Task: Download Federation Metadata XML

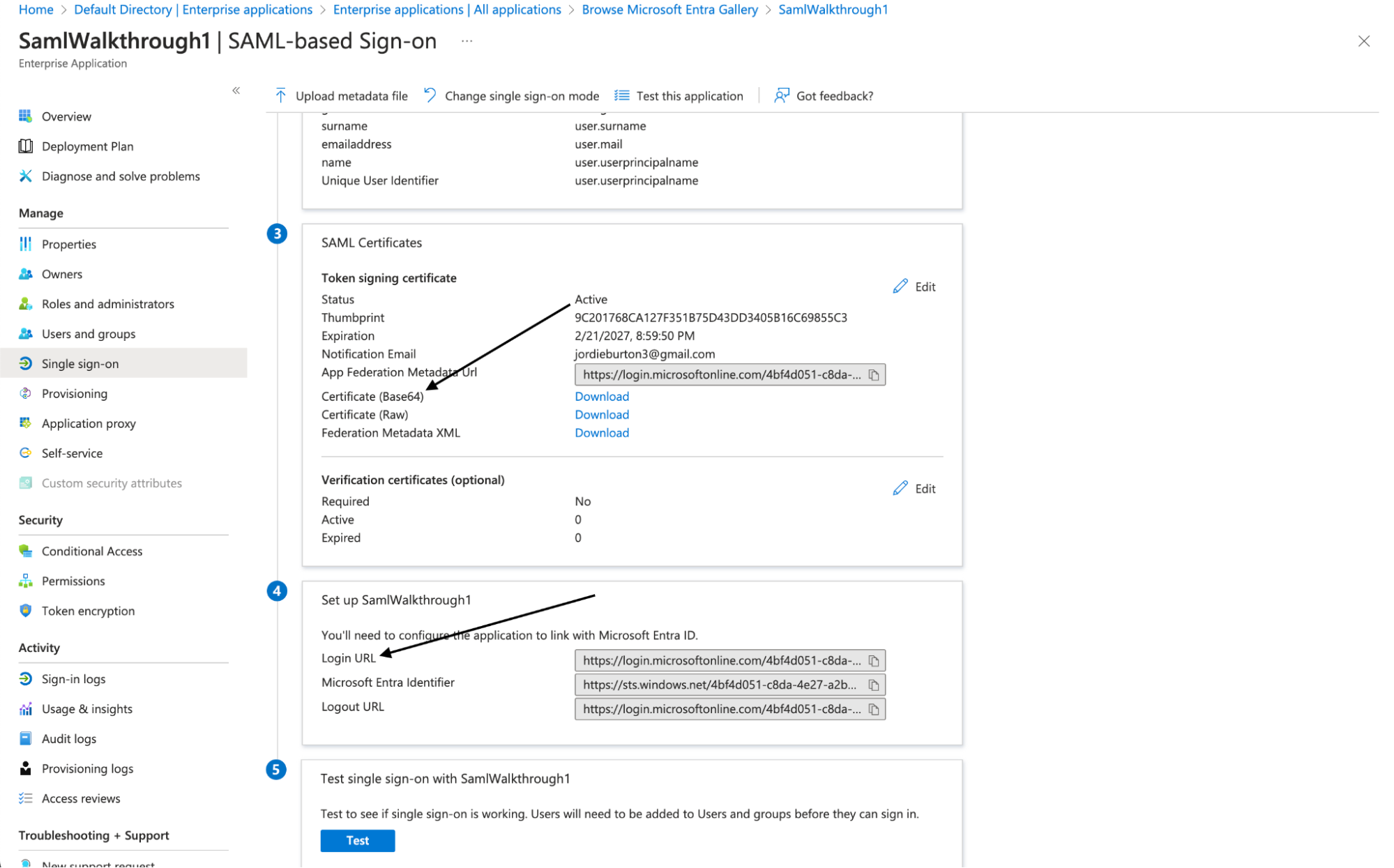Action: 602,433
